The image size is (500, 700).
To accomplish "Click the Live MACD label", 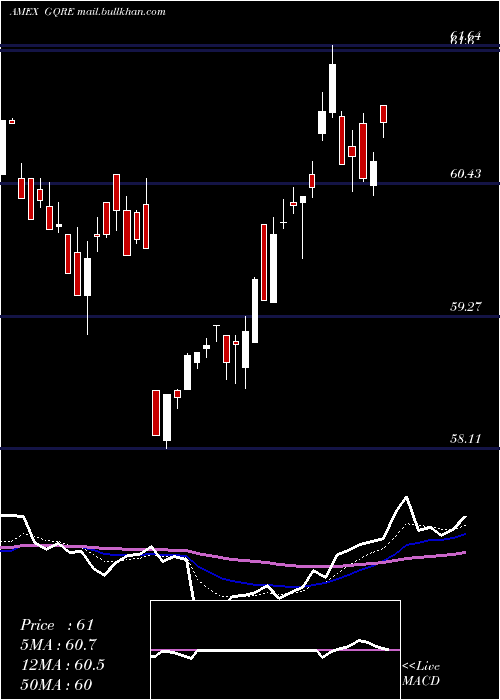I will pos(421,673).
